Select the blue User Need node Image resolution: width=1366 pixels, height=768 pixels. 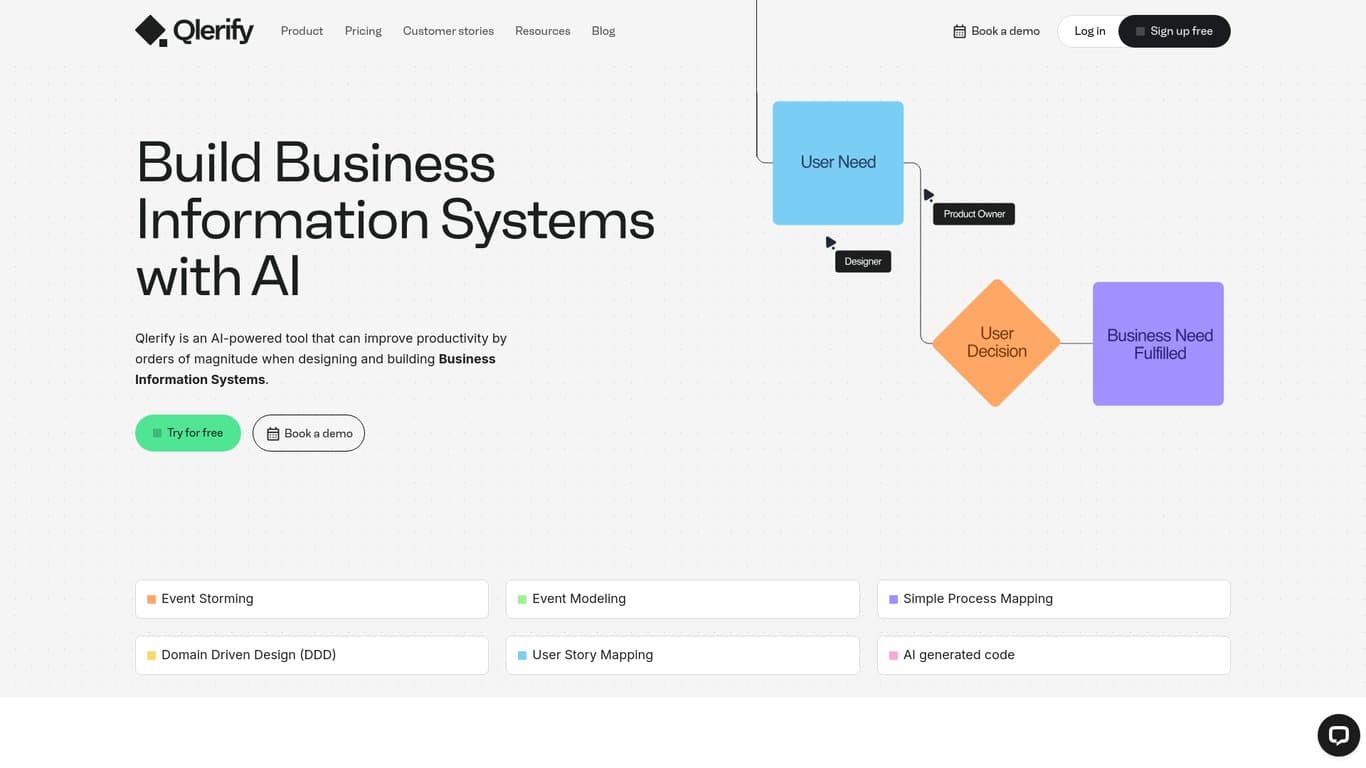pos(838,162)
